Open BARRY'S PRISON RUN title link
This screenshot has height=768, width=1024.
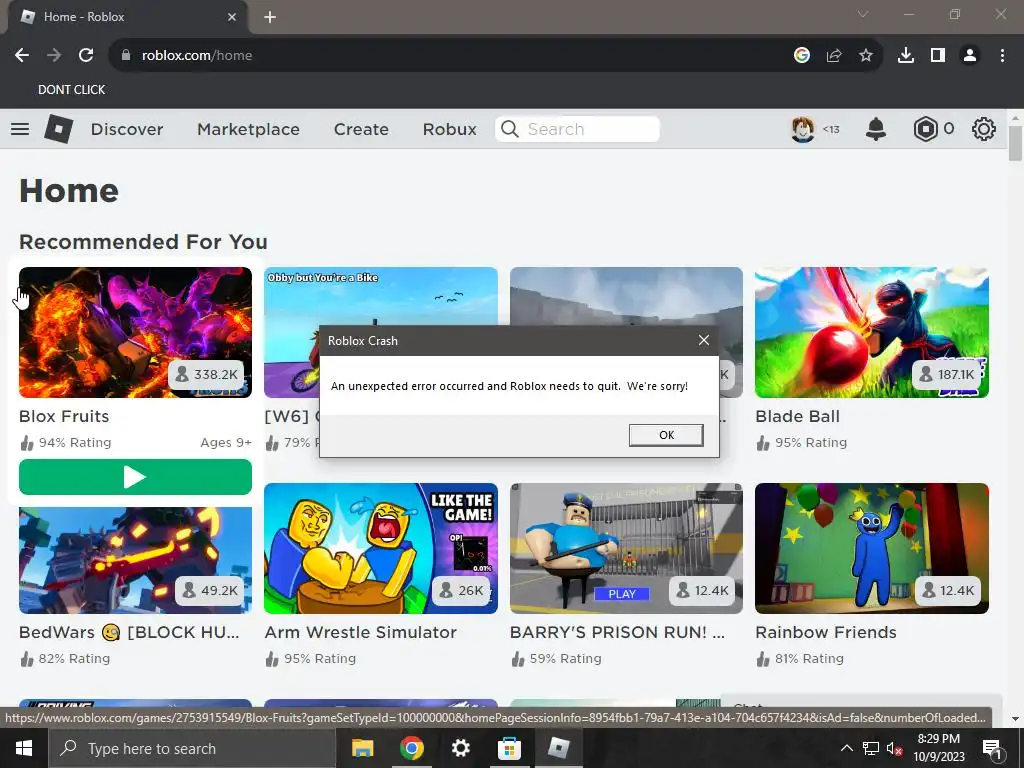coord(617,632)
